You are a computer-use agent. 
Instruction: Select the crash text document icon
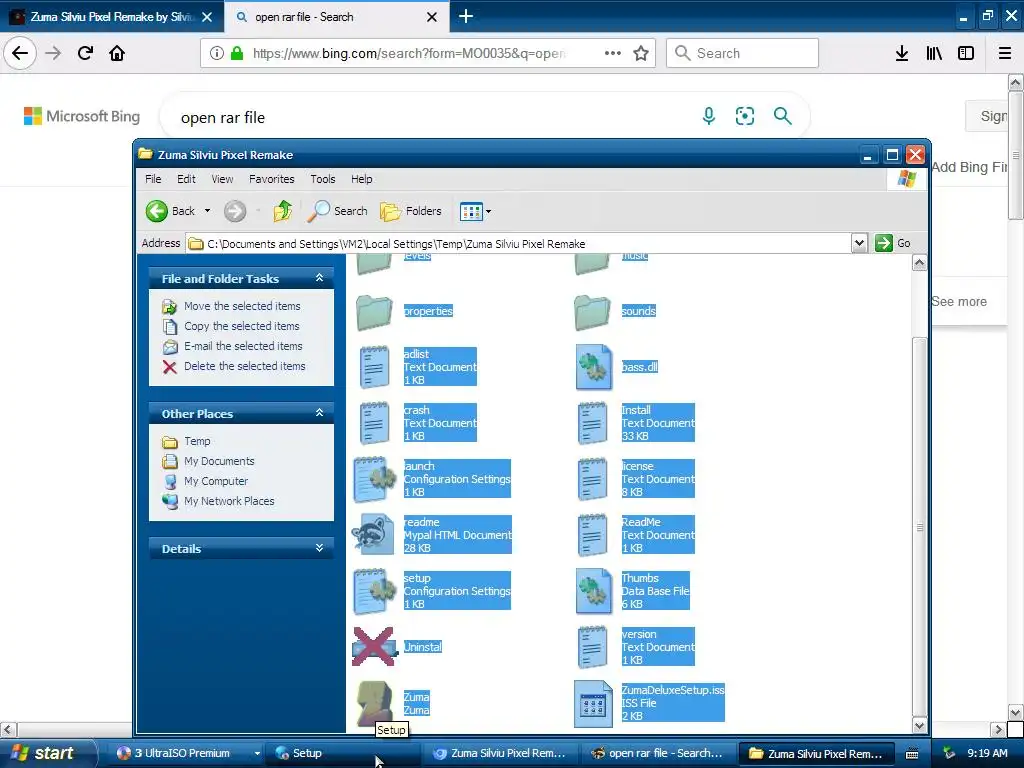(x=374, y=423)
